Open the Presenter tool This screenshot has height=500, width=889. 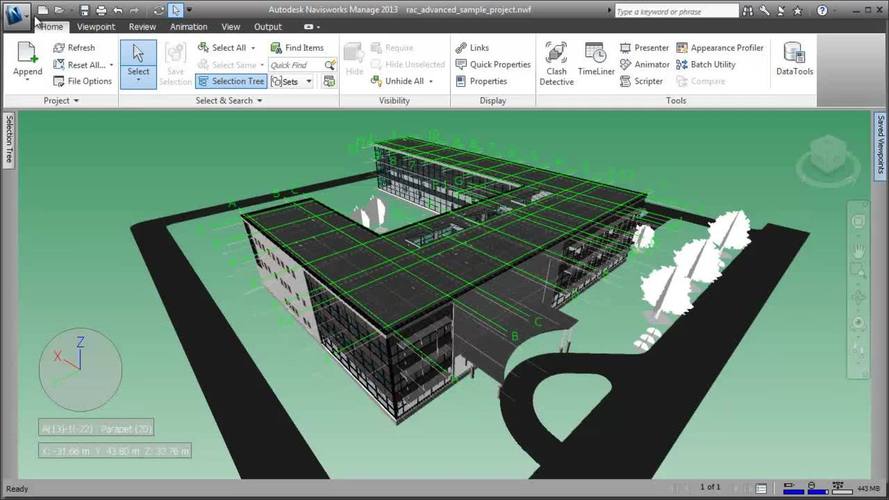point(644,48)
